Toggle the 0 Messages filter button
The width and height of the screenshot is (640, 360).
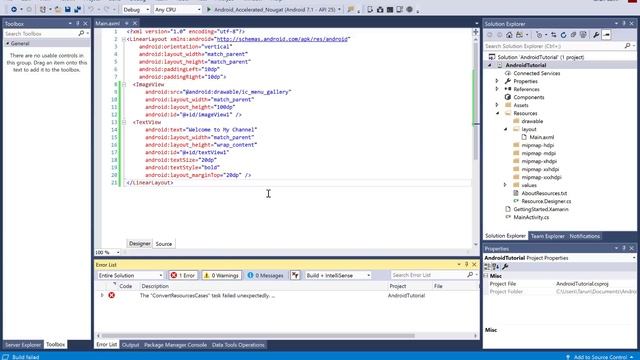[265, 276]
